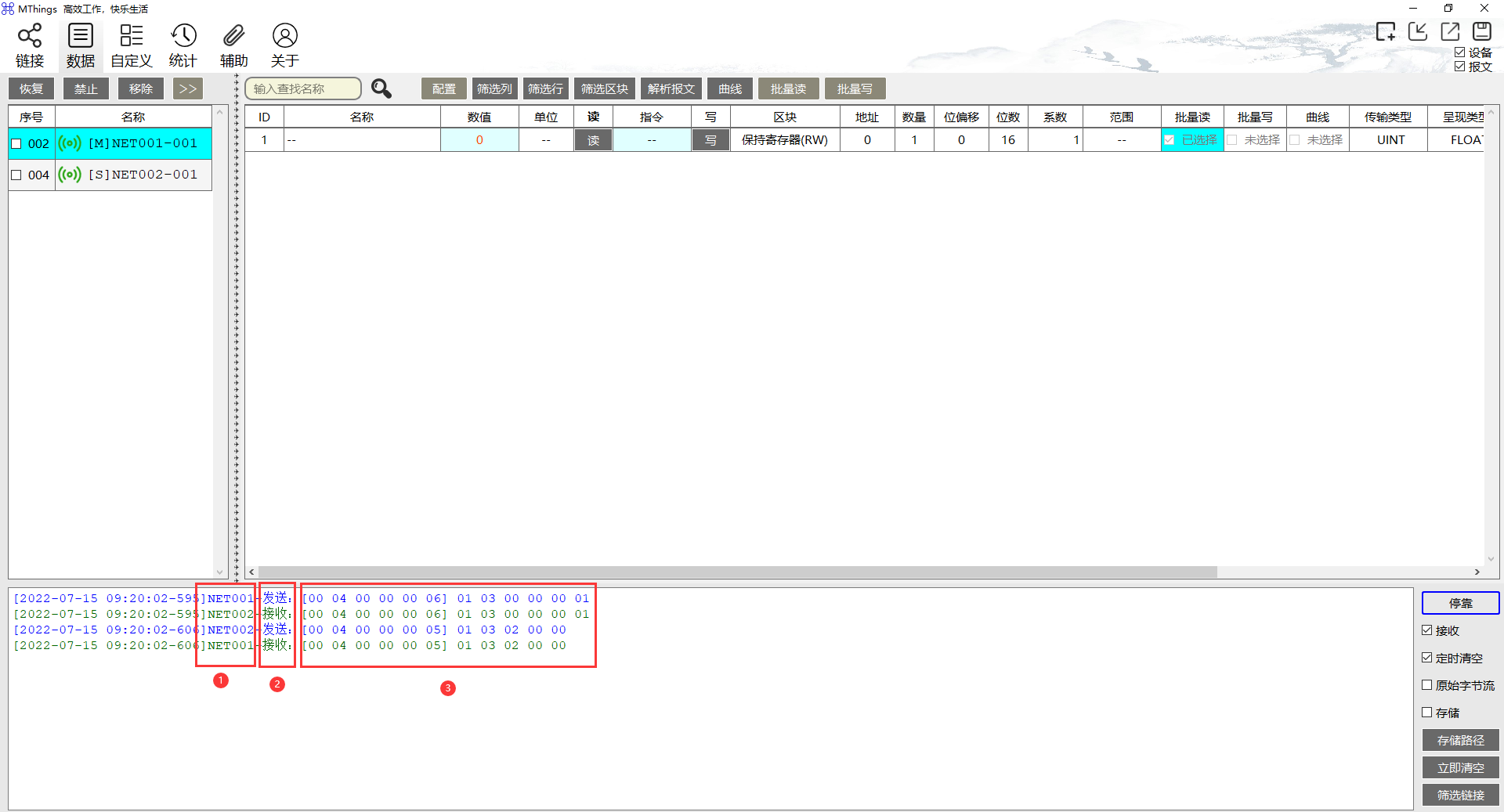This screenshot has width=1504, height=812.
Task: Click the 停靠 (Dock) button
Action: pos(1460,603)
